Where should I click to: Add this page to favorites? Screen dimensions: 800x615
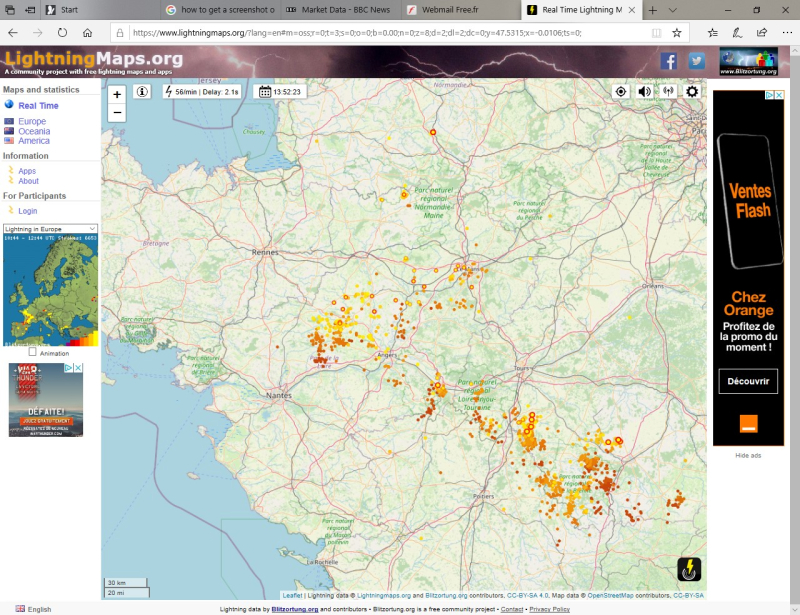677,33
